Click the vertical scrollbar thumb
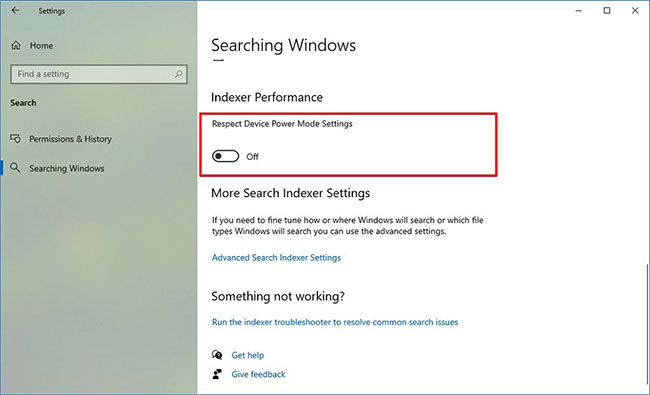The height and width of the screenshot is (395, 650). pos(648,323)
